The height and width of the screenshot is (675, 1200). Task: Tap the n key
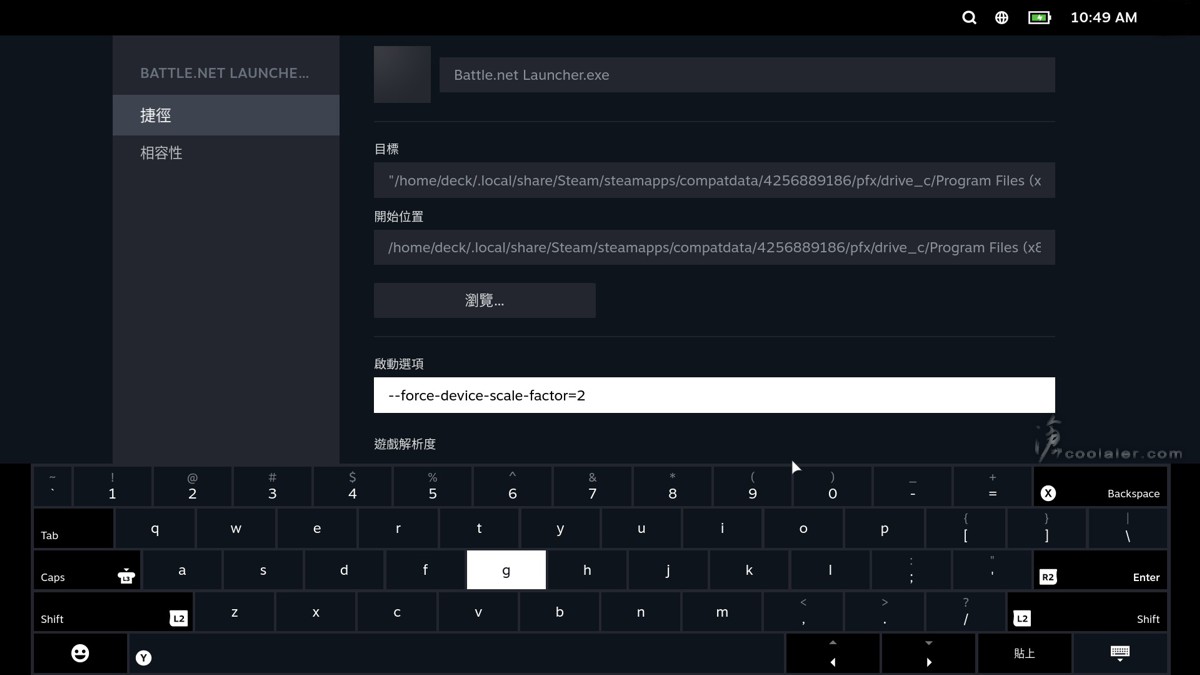[x=640, y=611]
